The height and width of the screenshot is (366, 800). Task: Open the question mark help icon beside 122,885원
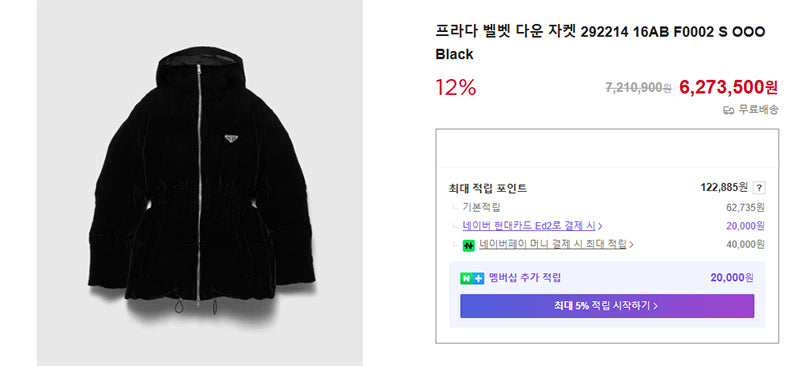(x=759, y=188)
